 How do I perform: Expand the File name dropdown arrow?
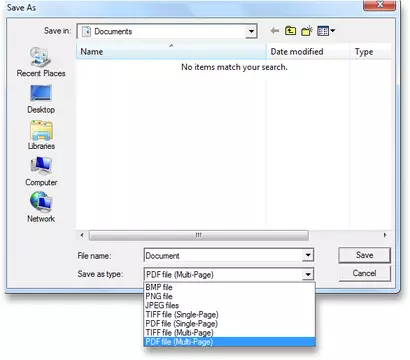point(308,256)
